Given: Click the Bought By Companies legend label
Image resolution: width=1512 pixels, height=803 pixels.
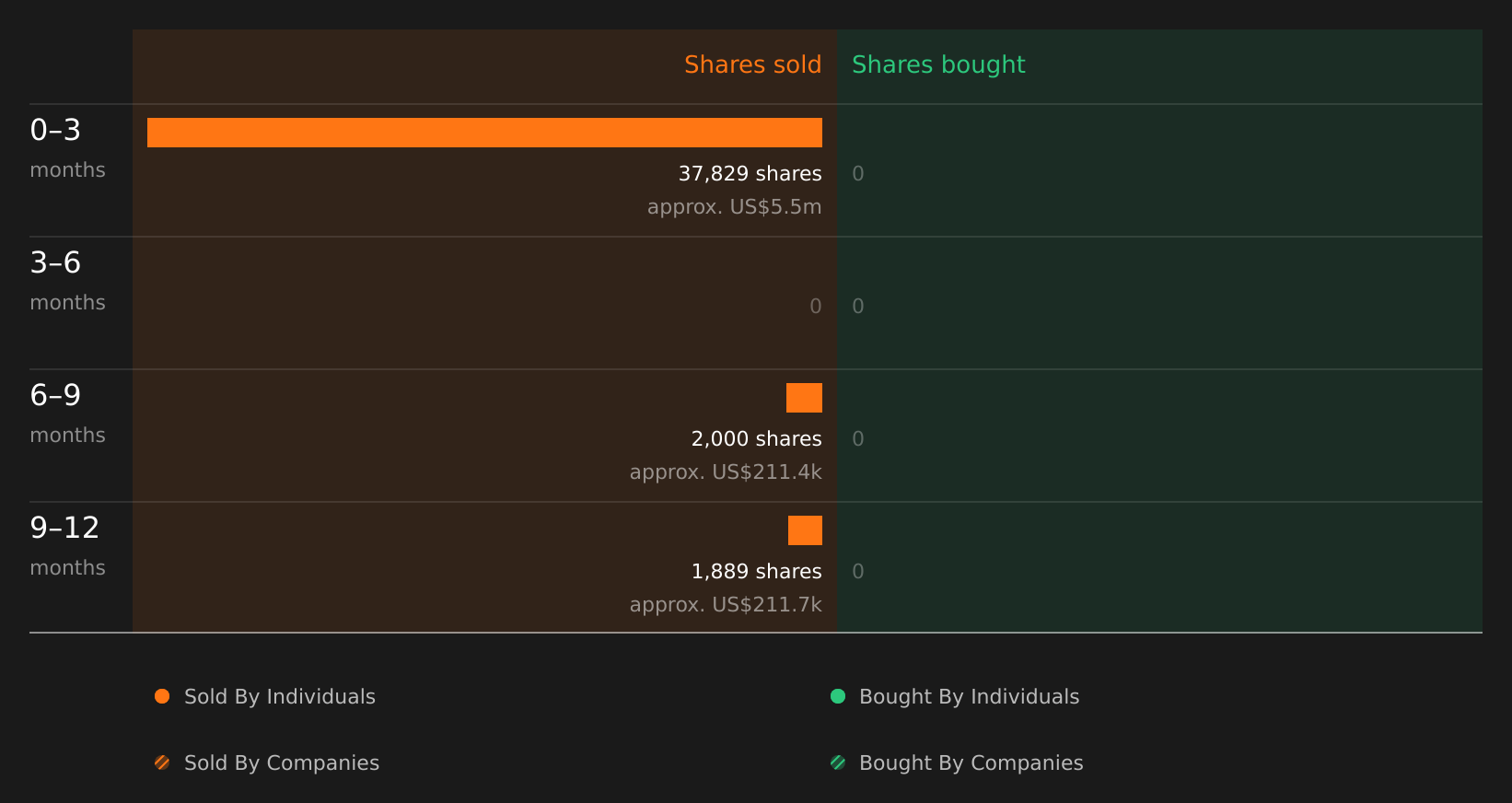Looking at the screenshot, I should point(971,763).
